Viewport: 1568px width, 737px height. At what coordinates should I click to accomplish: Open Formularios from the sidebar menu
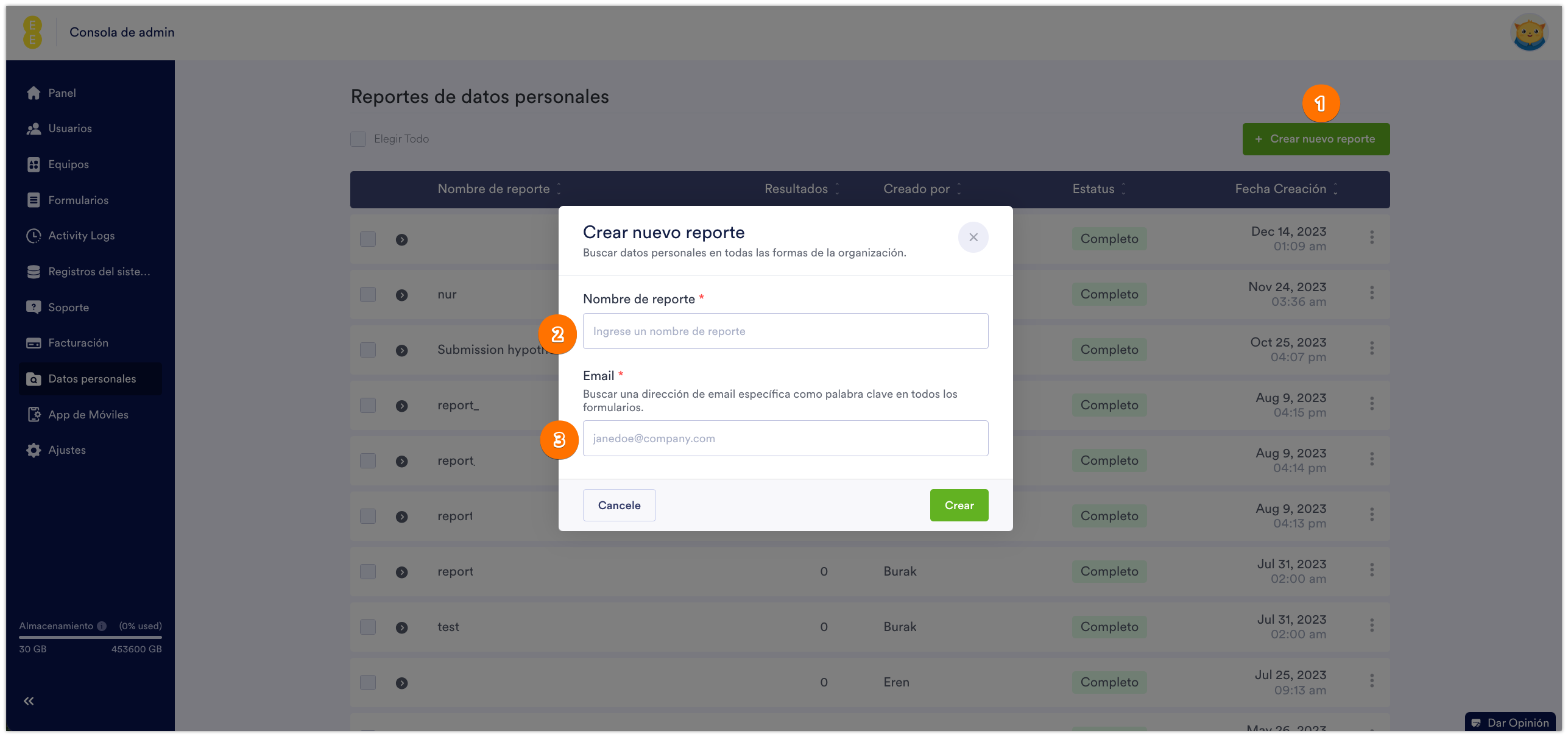point(79,200)
